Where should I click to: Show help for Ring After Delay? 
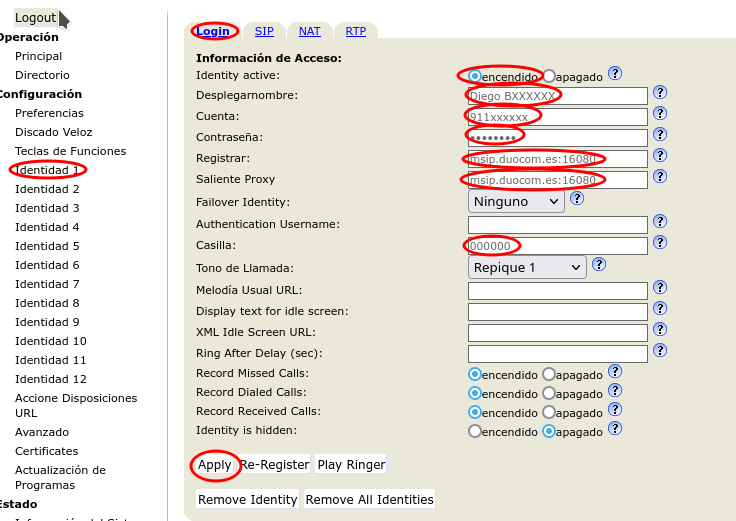click(660, 351)
